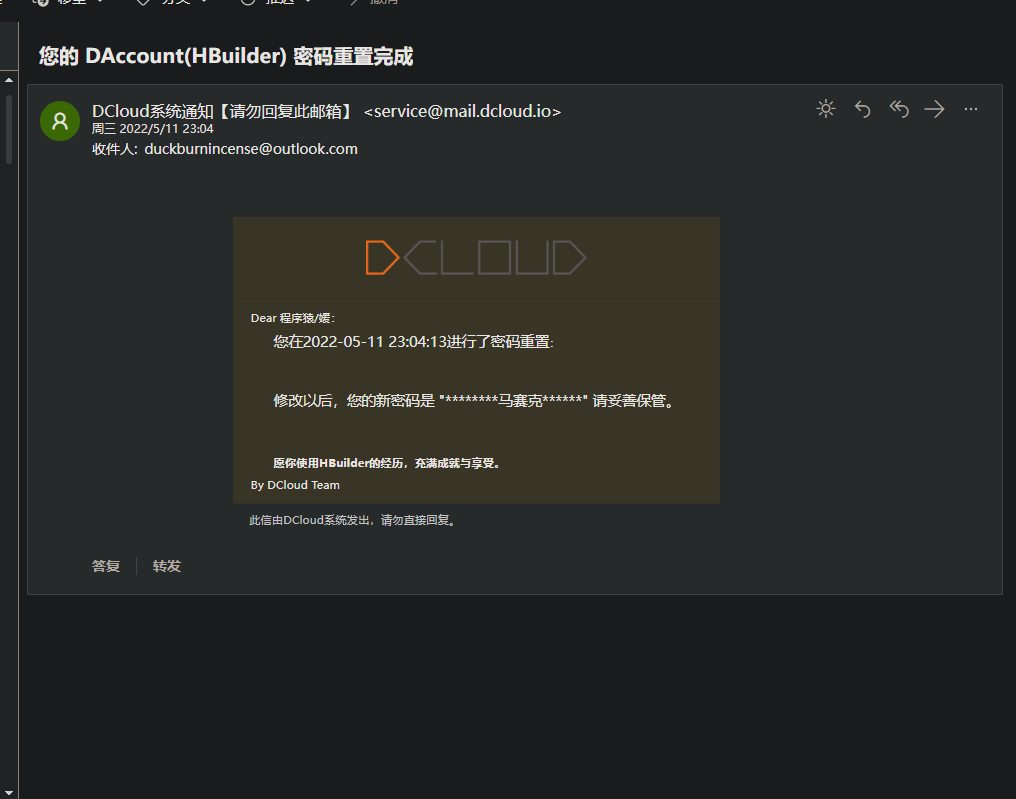The height and width of the screenshot is (799, 1016).
Task: Click the scrollbar up arrow
Action: (9, 80)
